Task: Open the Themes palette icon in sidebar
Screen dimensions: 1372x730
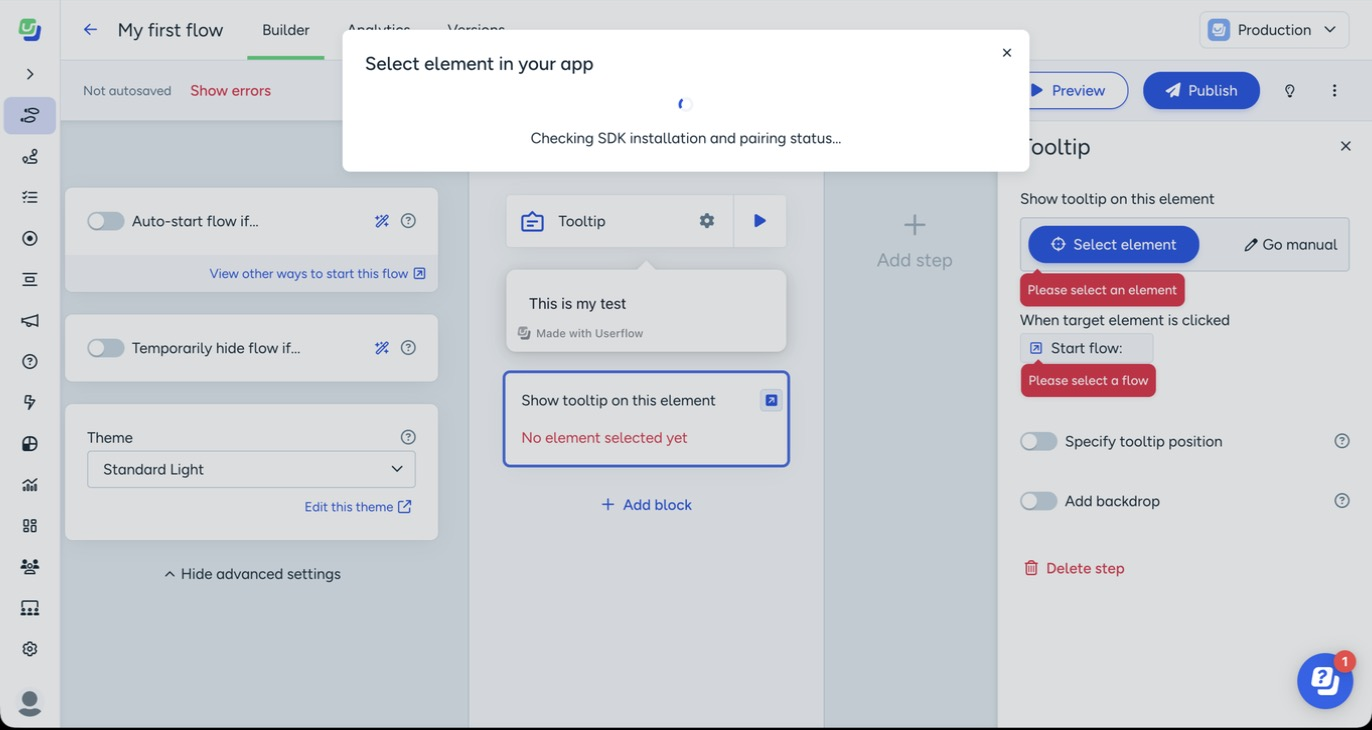Action: [30, 444]
